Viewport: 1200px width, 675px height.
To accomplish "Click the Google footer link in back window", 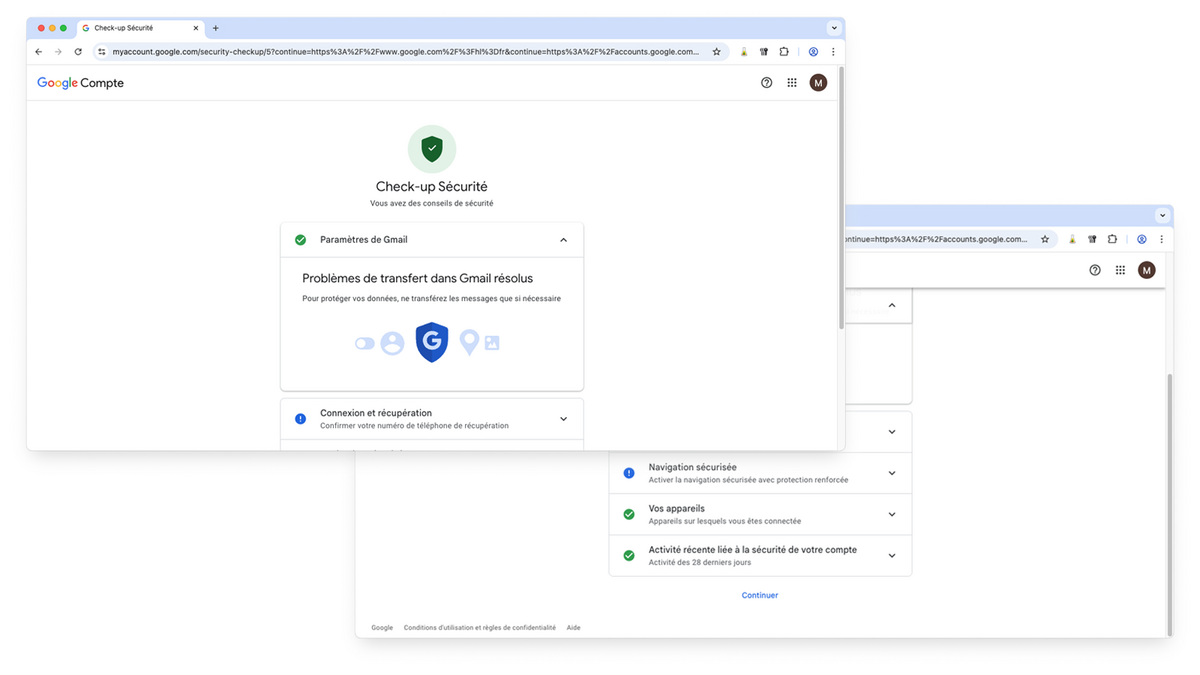I will point(382,628).
